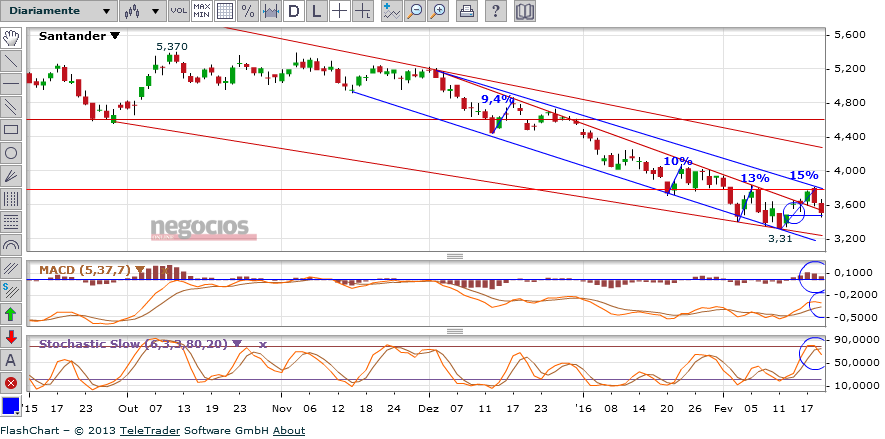Select the arcs drawing tool
The height and width of the screenshot is (439, 885).
(11, 245)
